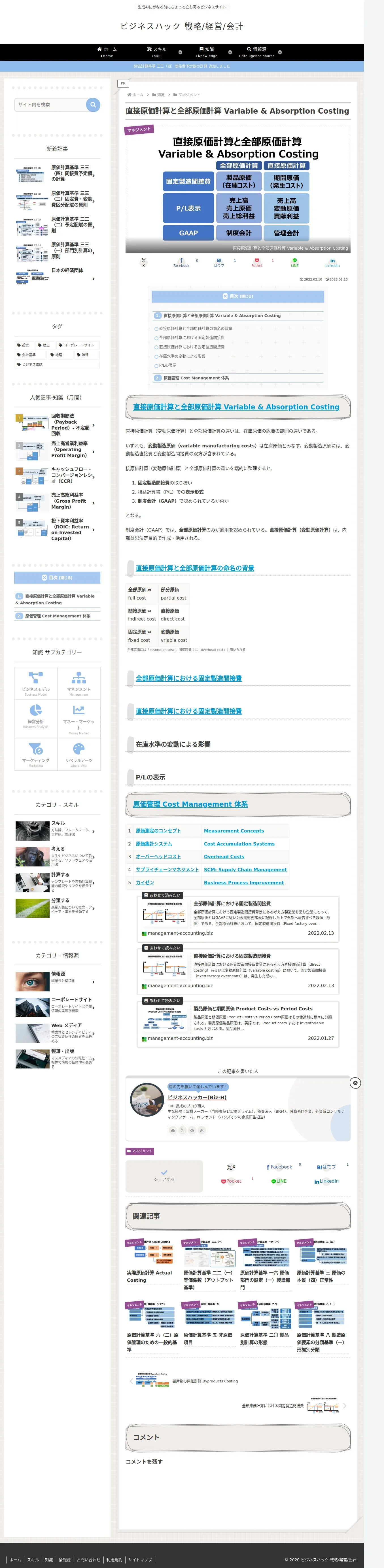Screen dimensions: 384x1568
Task: Click Facebook share button near article bottom
Action: pos(279,1167)
